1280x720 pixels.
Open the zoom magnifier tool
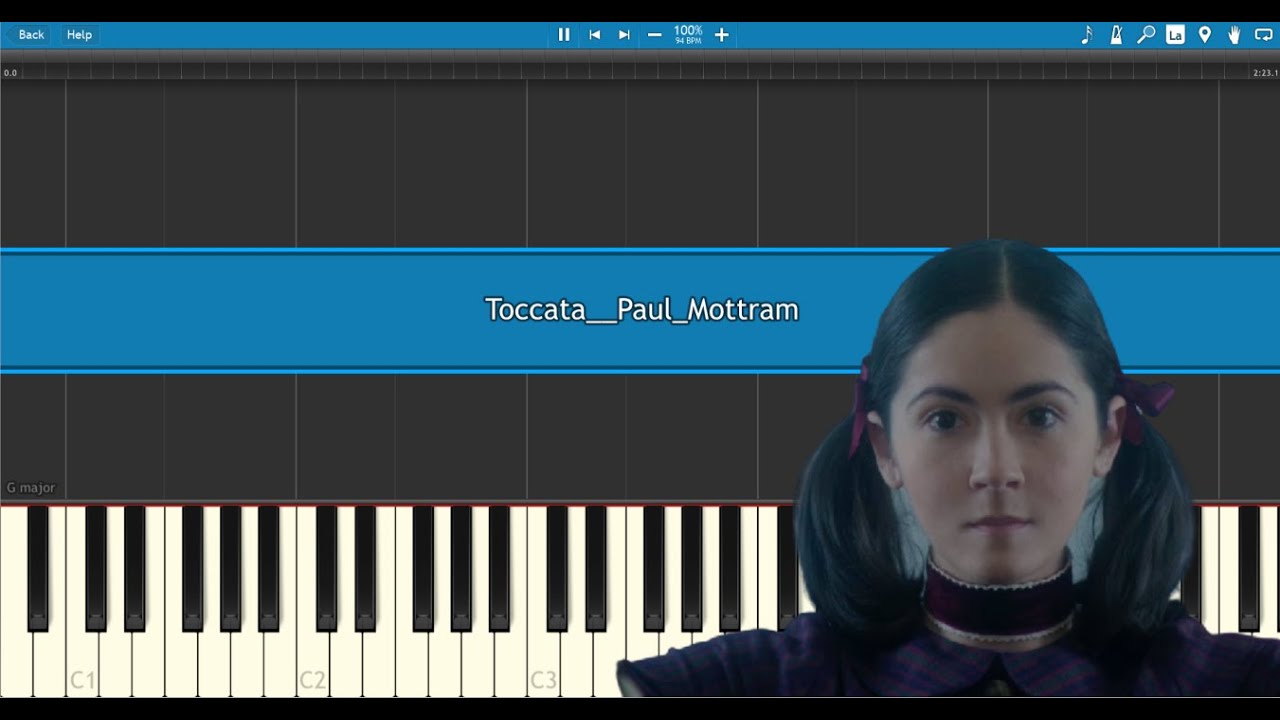tap(1146, 35)
